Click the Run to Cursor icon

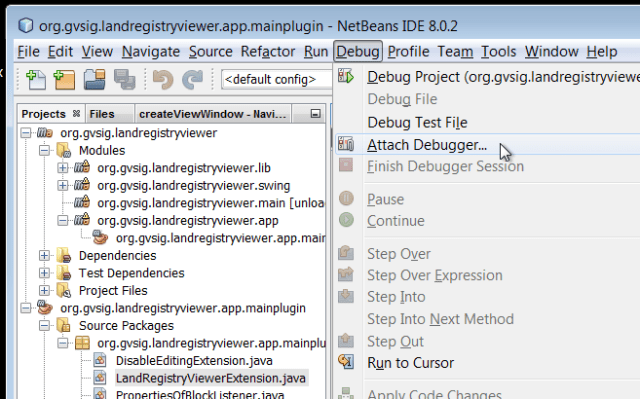click(x=346, y=361)
